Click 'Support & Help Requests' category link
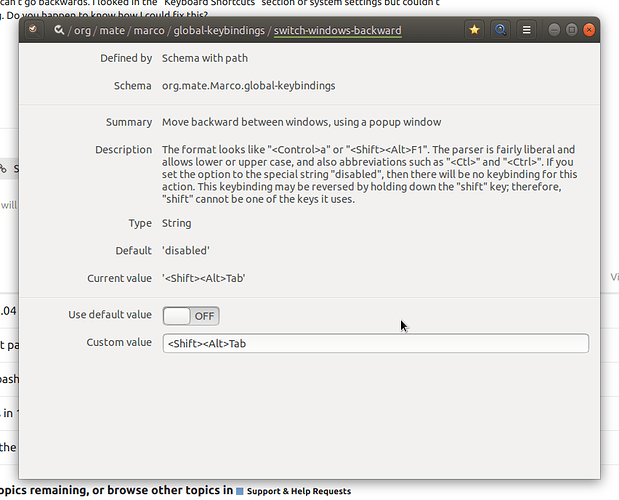This screenshot has width=619, height=500. tap(299, 491)
